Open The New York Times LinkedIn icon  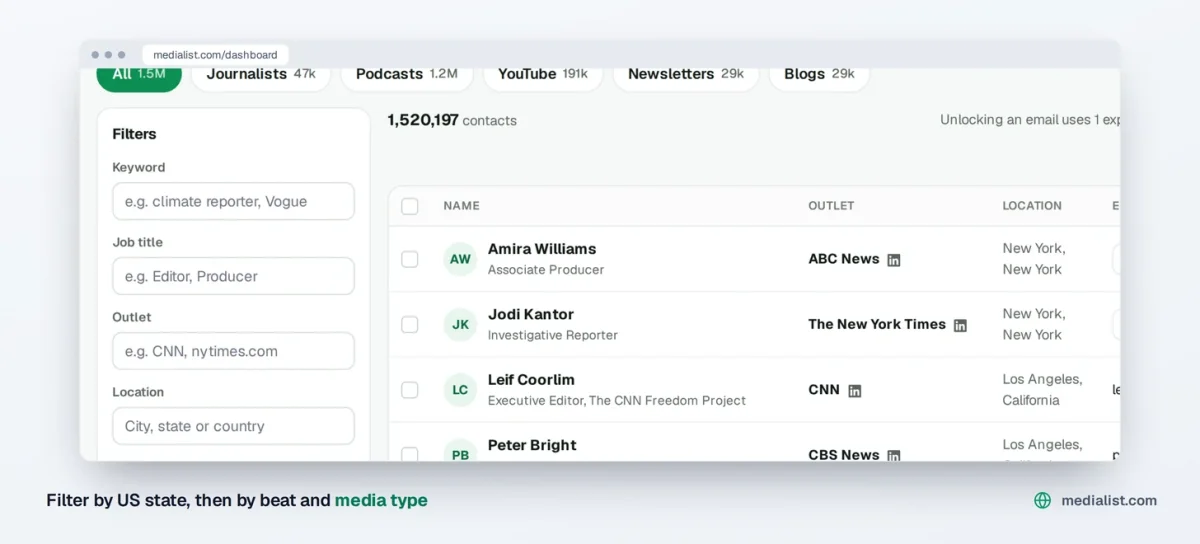click(x=960, y=325)
